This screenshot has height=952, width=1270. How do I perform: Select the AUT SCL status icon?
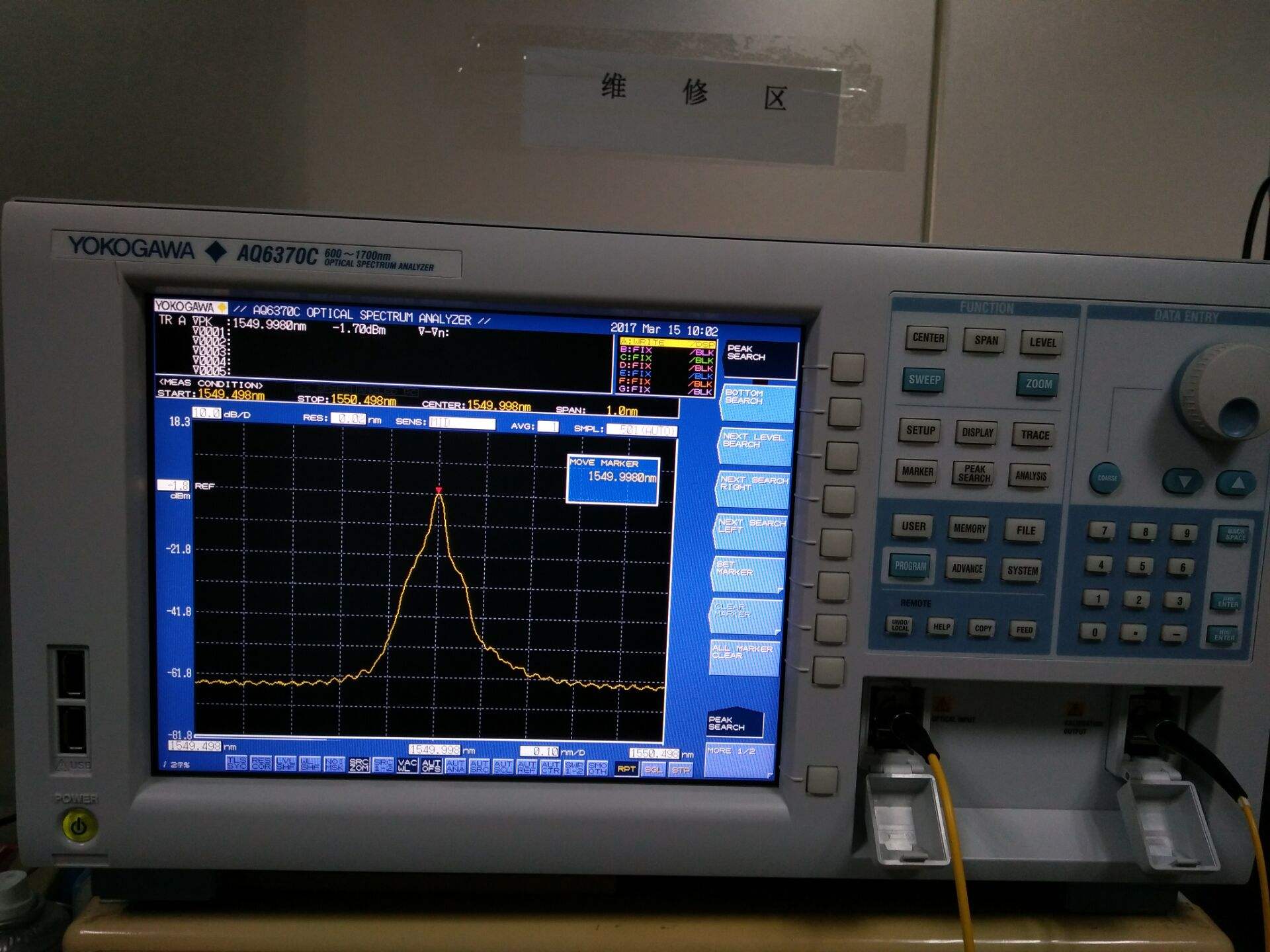[503, 767]
